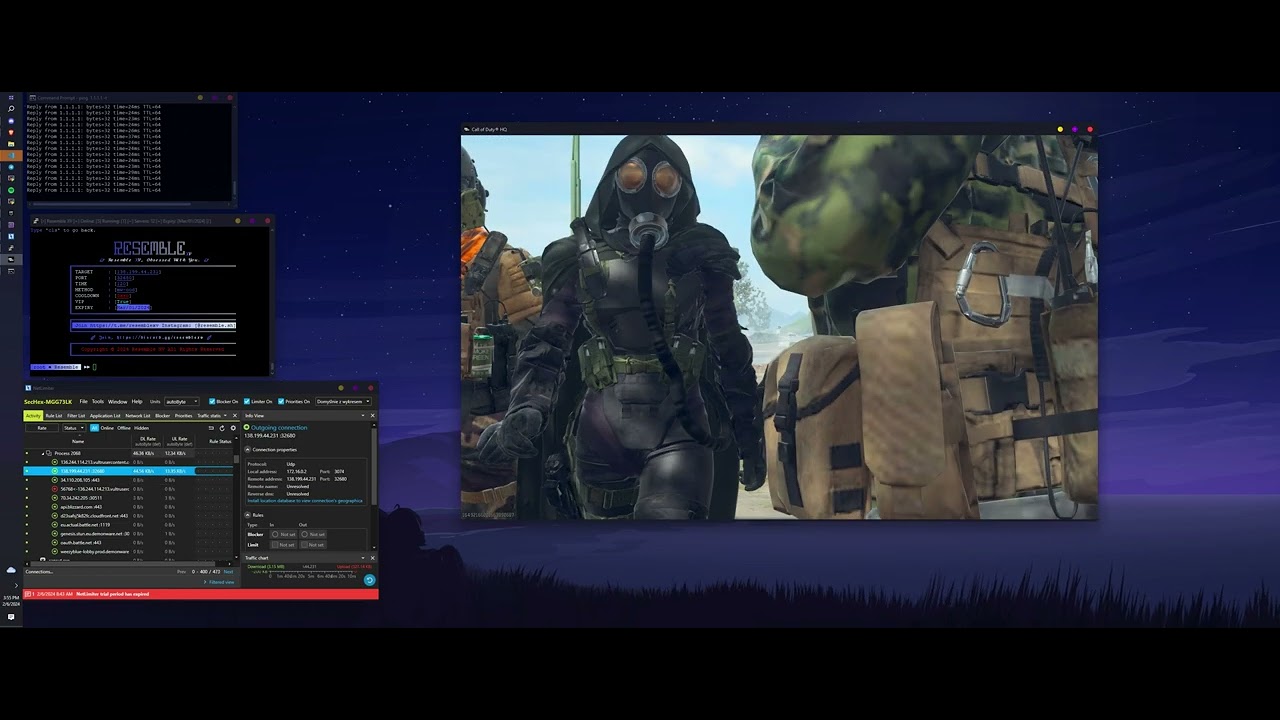Toggle the Limiter On checkbox
The image size is (1280, 720).
tap(247, 401)
